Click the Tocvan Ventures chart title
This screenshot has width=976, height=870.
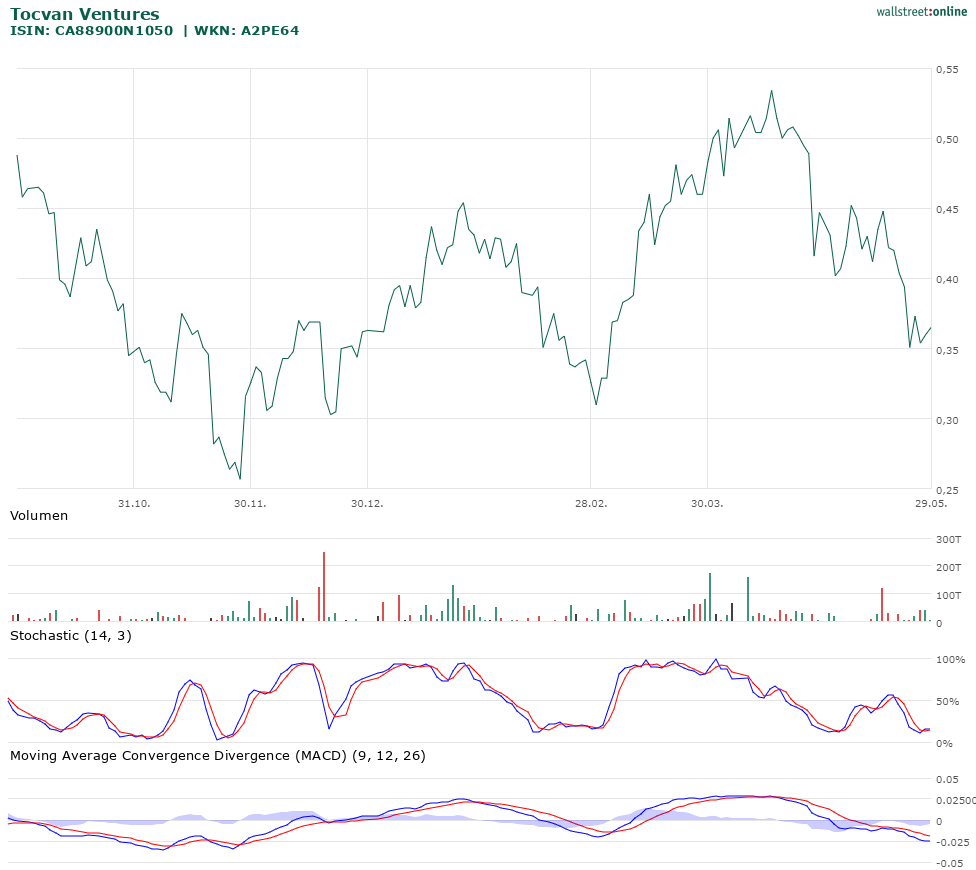click(85, 14)
